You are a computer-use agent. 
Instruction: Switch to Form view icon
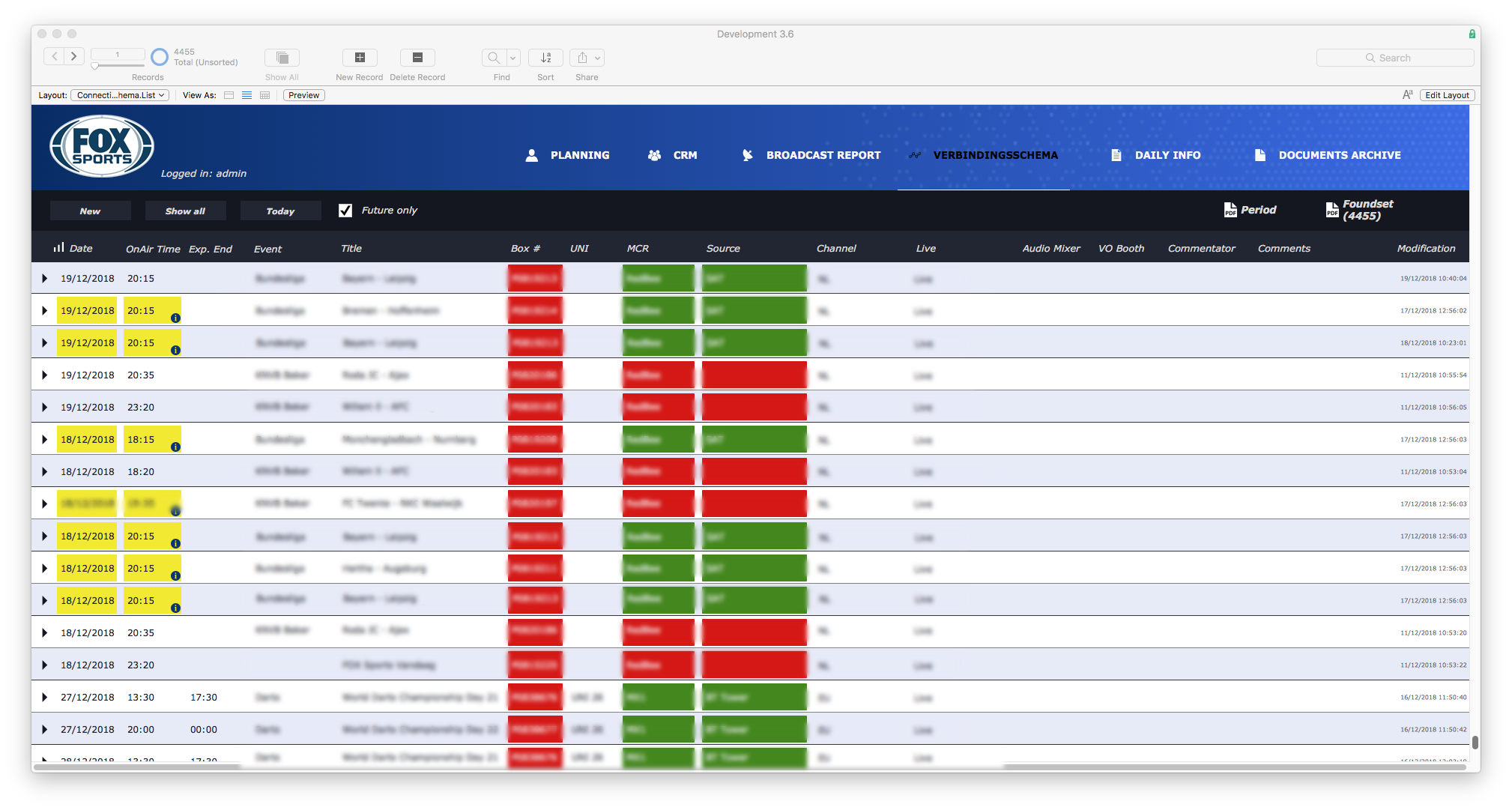click(229, 95)
